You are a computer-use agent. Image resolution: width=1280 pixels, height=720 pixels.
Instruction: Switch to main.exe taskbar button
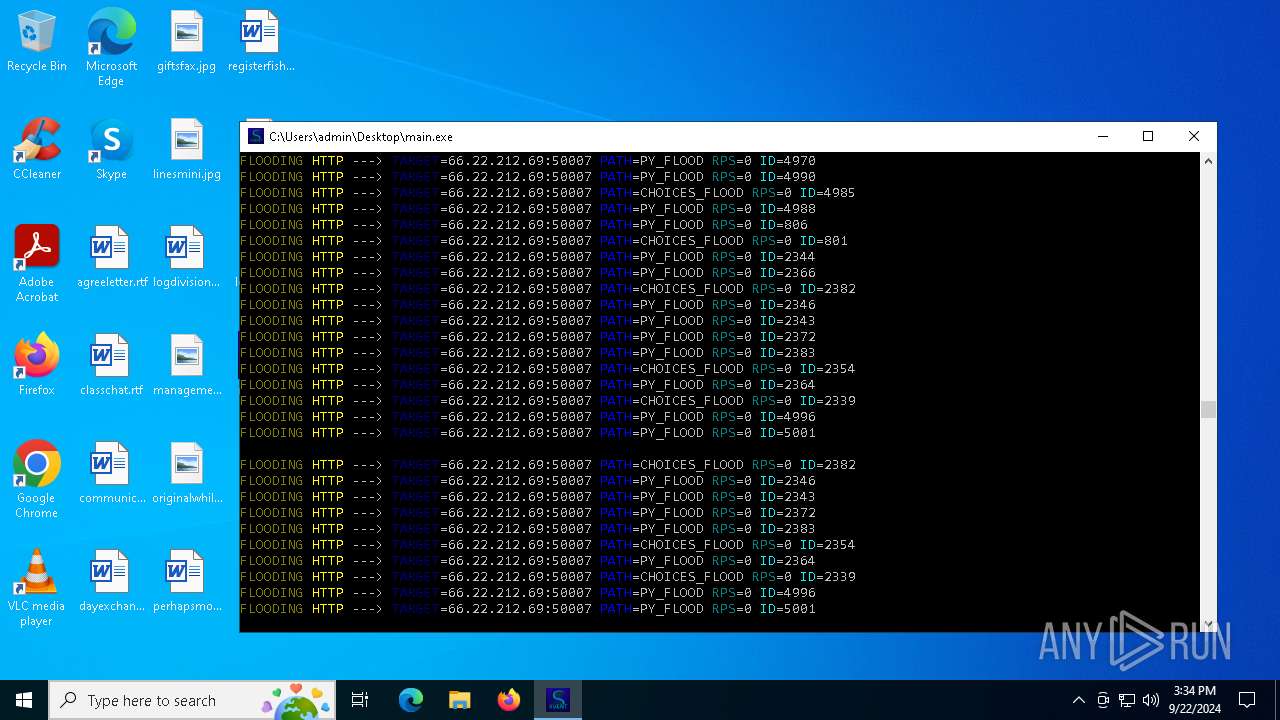pyautogui.click(x=558, y=700)
